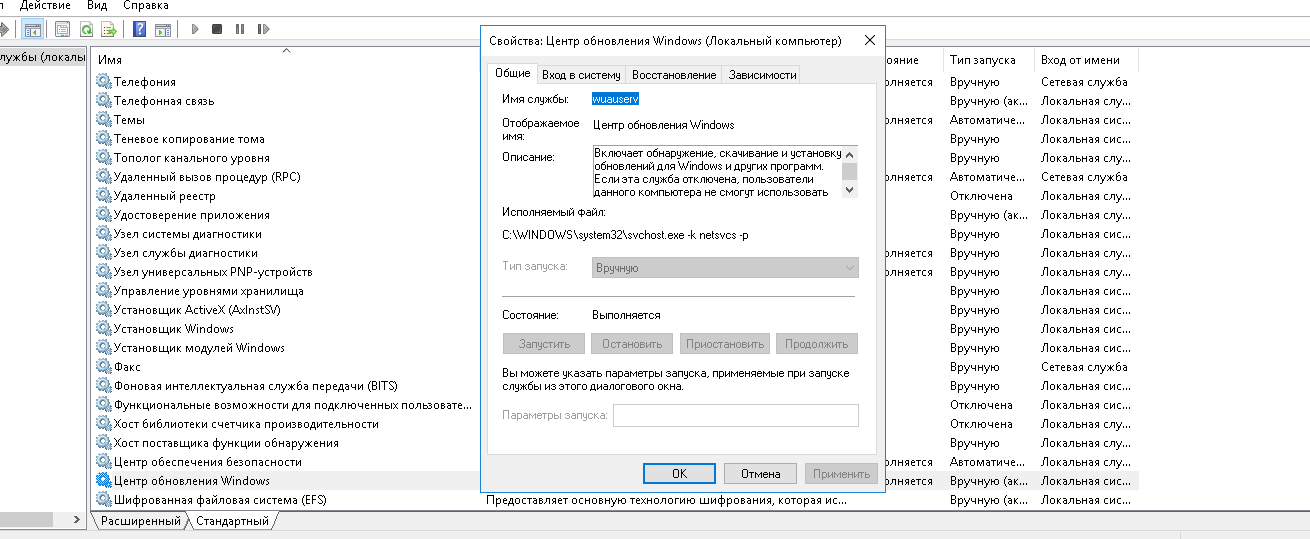1310x539 pixels.
Task: Click the Start service play icon
Action: pyautogui.click(x=194, y=29)
